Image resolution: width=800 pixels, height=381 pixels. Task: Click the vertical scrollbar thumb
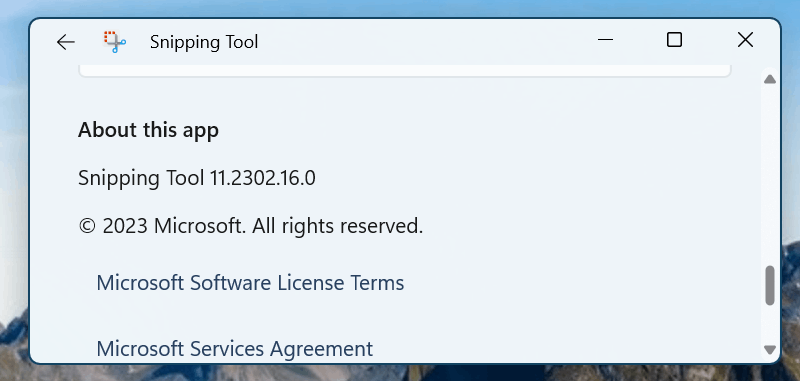tap(770, 286)
